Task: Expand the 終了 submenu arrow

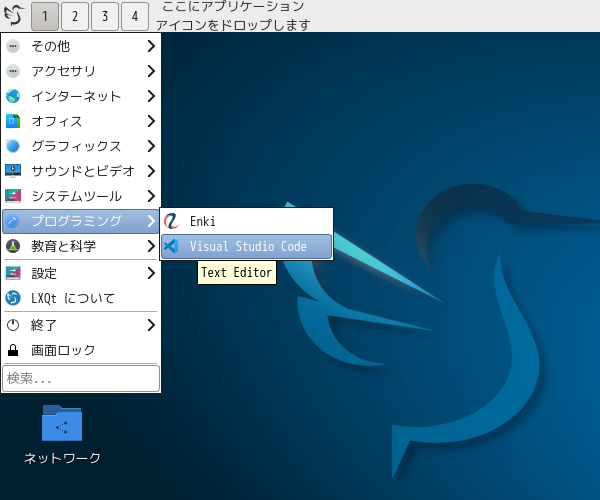Action: click(x=152, y=325)
